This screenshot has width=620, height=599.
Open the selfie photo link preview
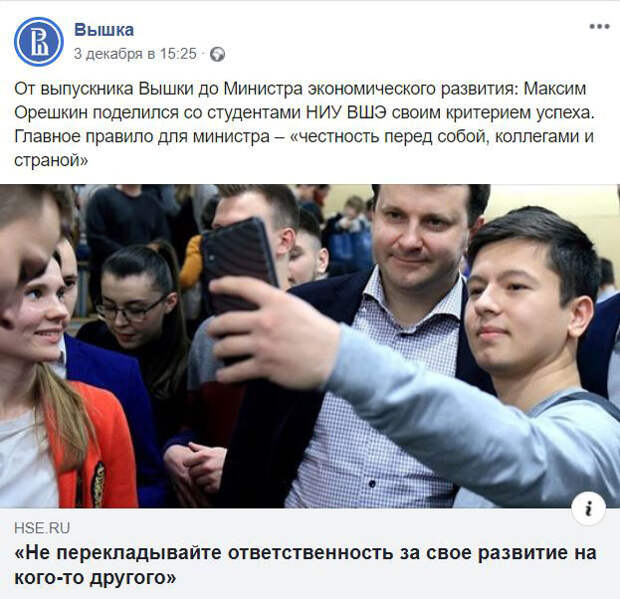click(310, 346)
